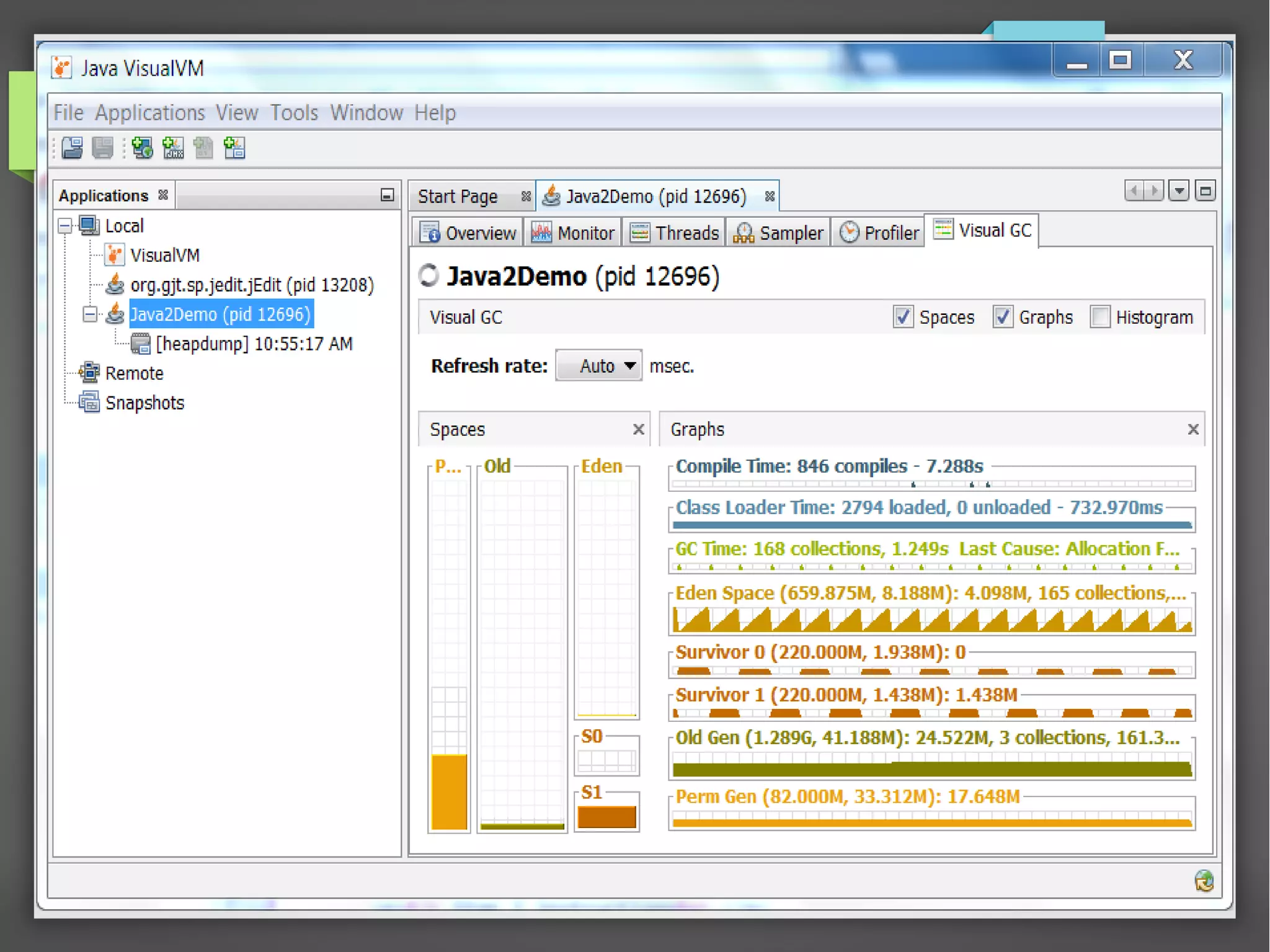Click the show document list arrow

1179,191
